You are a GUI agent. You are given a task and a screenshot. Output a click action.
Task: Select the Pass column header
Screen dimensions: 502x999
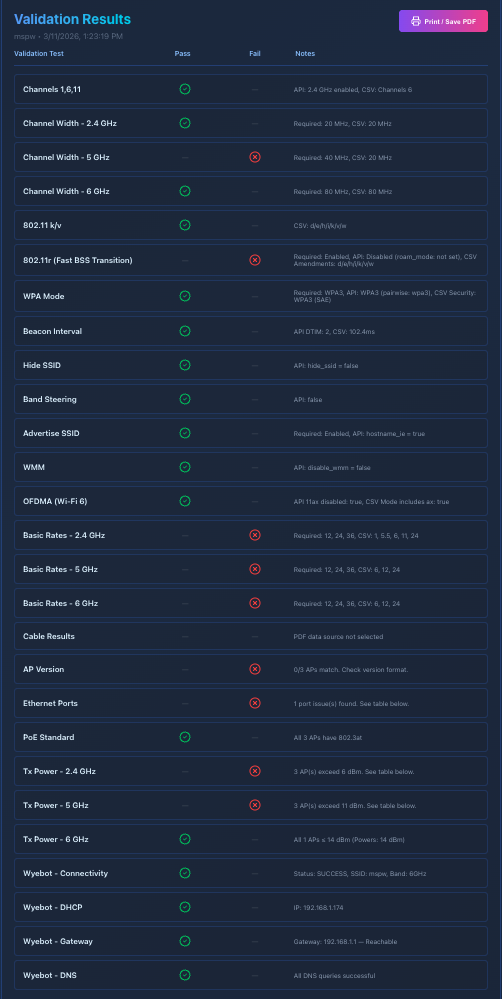[x=182, y=54]
